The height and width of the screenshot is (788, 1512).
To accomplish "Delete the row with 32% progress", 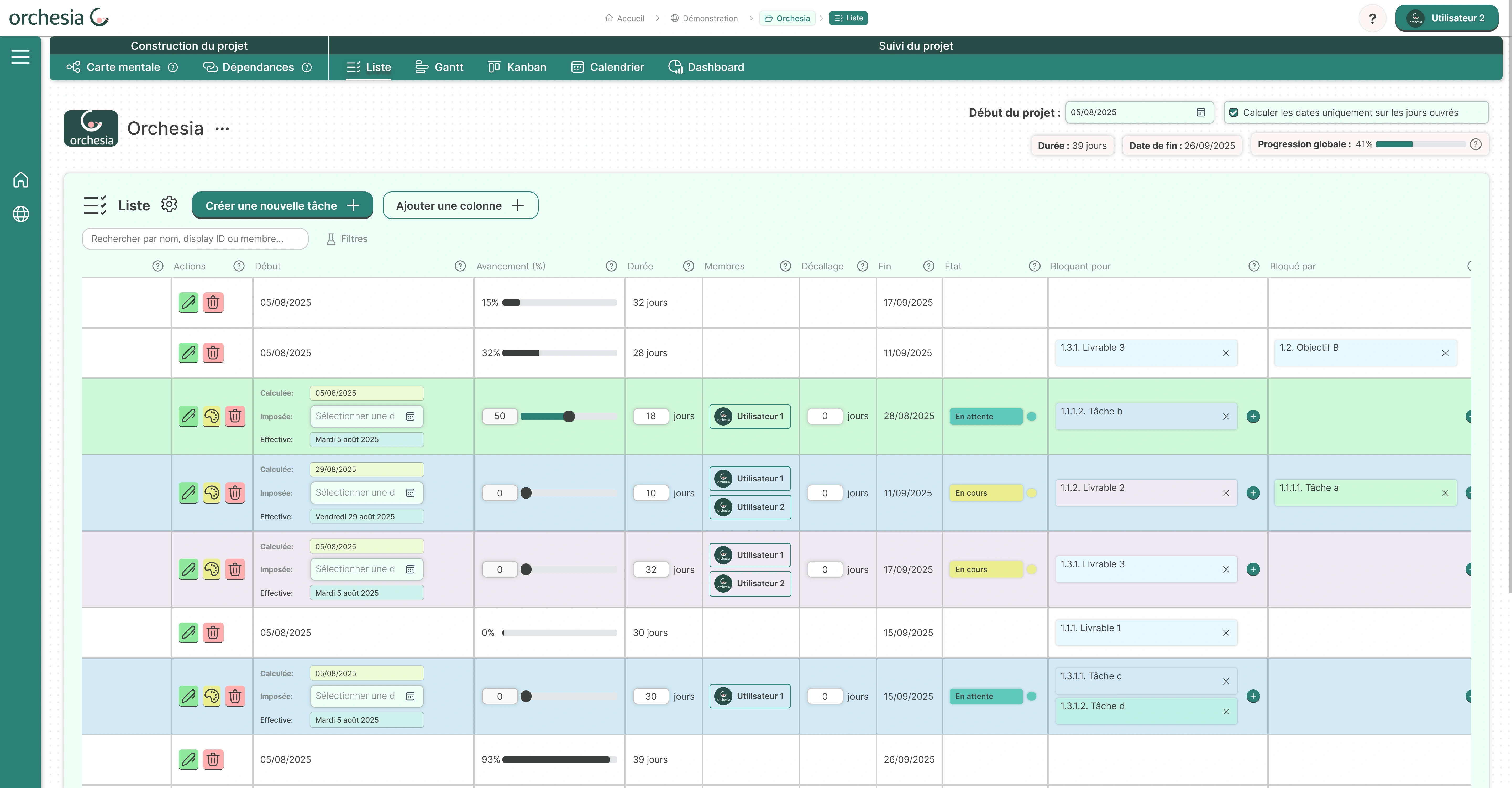I will coord(213,353).
